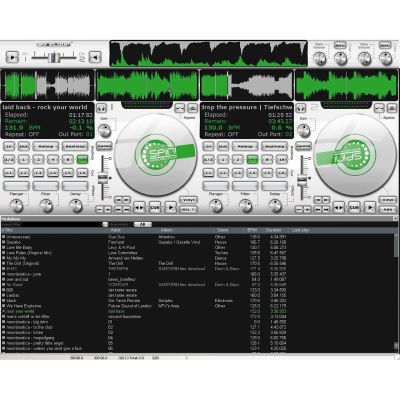Enable Vinyl mode on the drop the pressure deck

[388, 200]
